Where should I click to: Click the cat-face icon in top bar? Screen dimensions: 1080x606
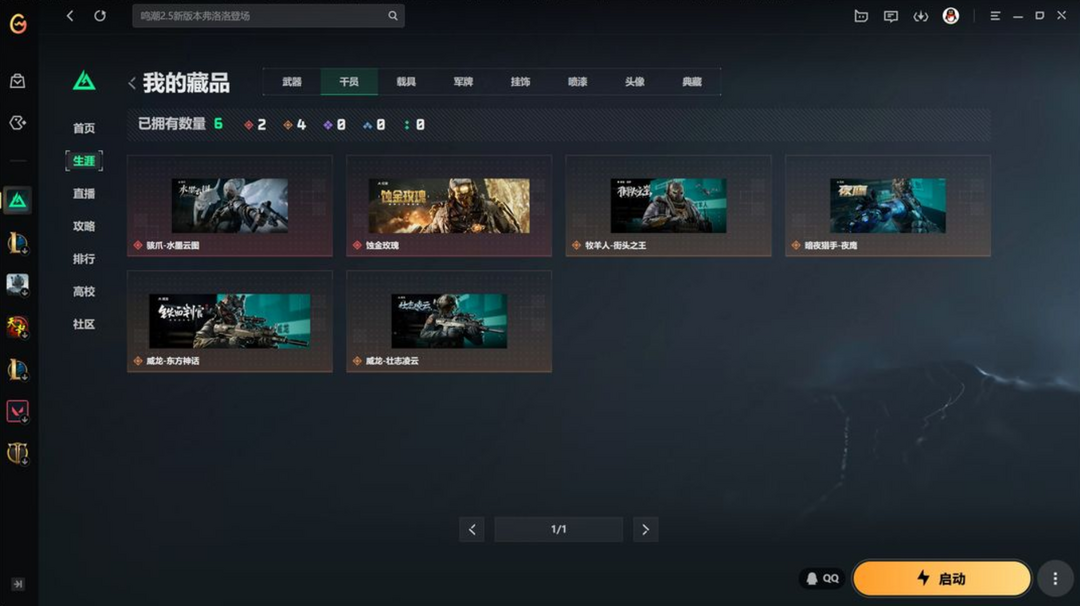861,16
